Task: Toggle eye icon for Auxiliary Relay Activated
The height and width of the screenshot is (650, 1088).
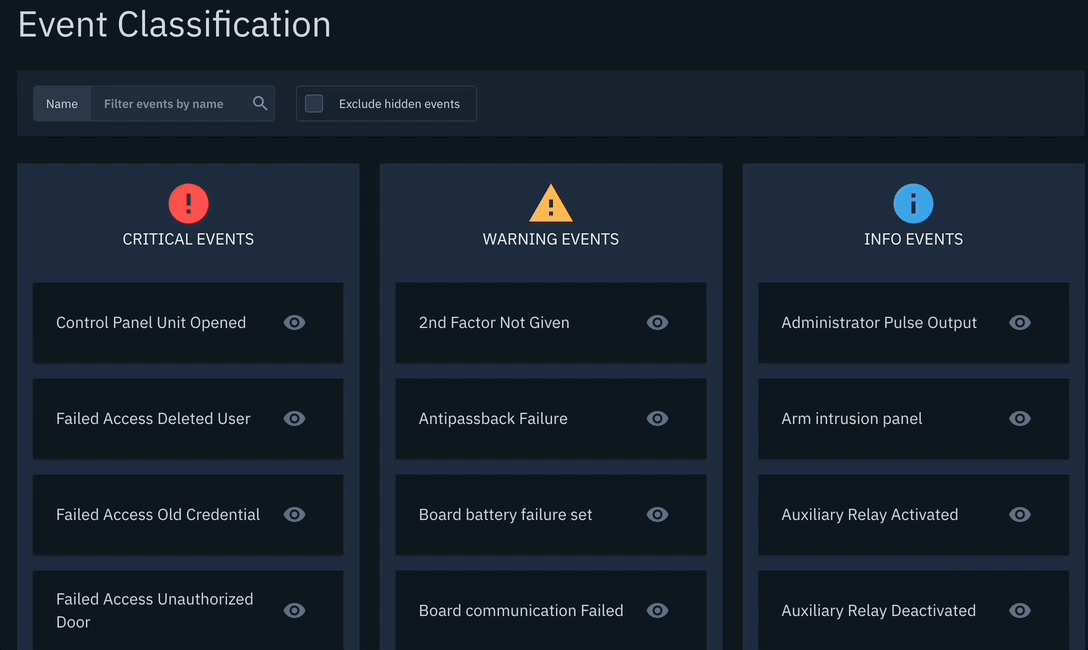Action: point(1019,515)
